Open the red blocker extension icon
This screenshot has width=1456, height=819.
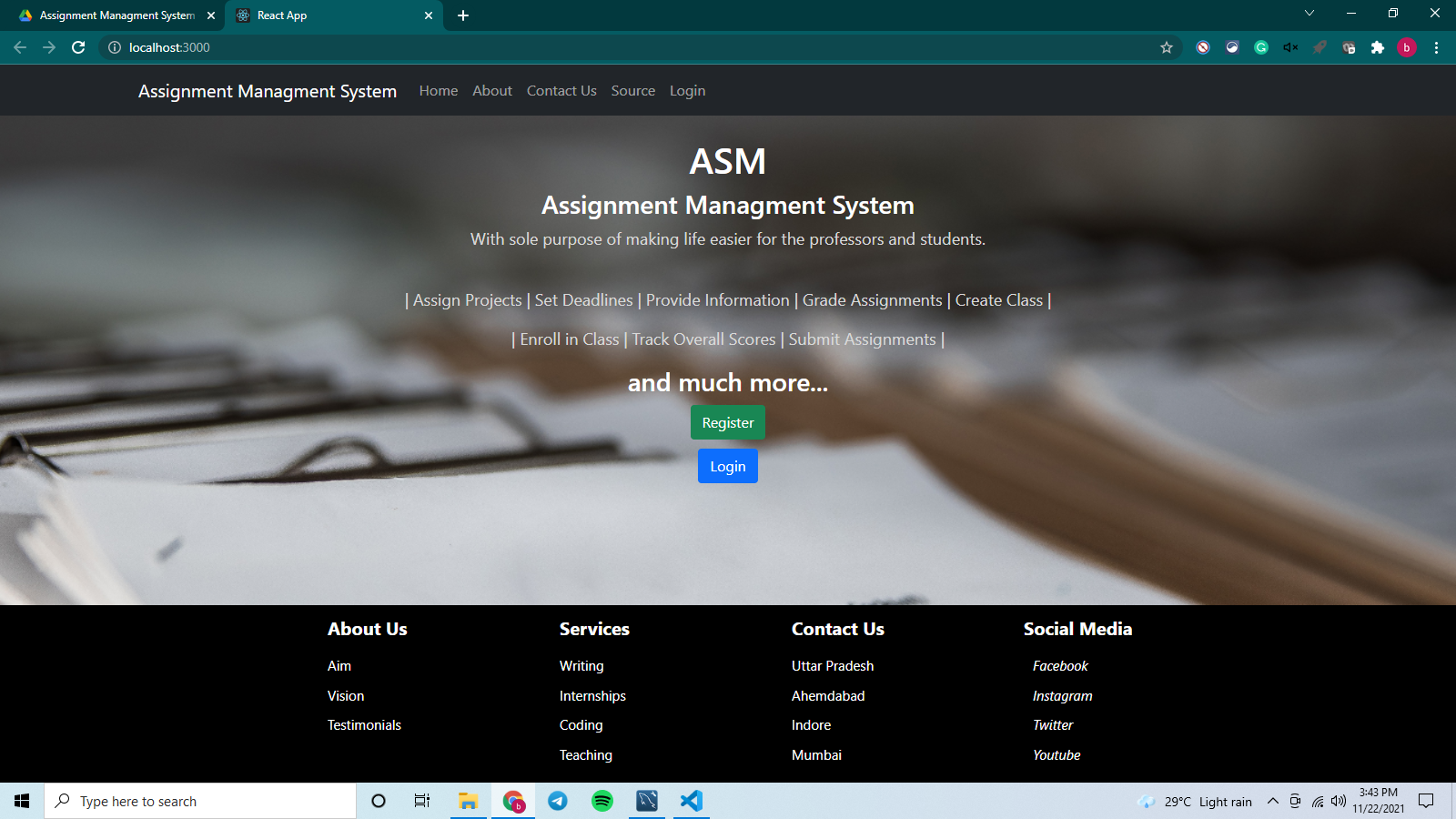click(1203, 47)
